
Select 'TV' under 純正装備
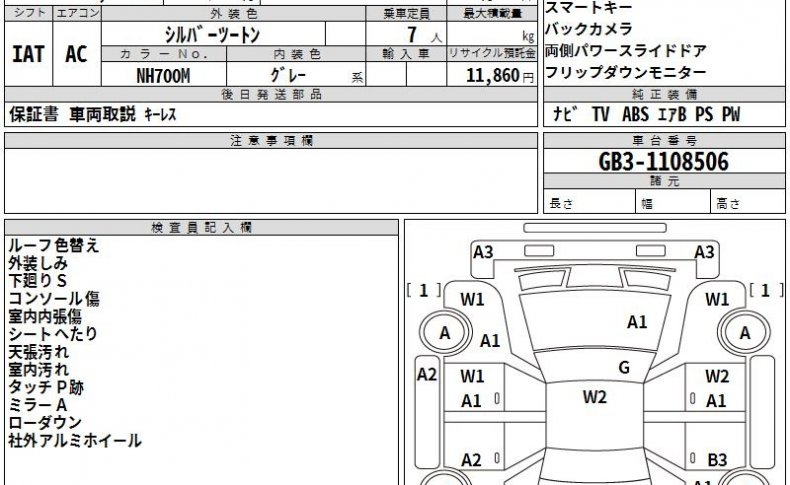(x=601, y=114)
